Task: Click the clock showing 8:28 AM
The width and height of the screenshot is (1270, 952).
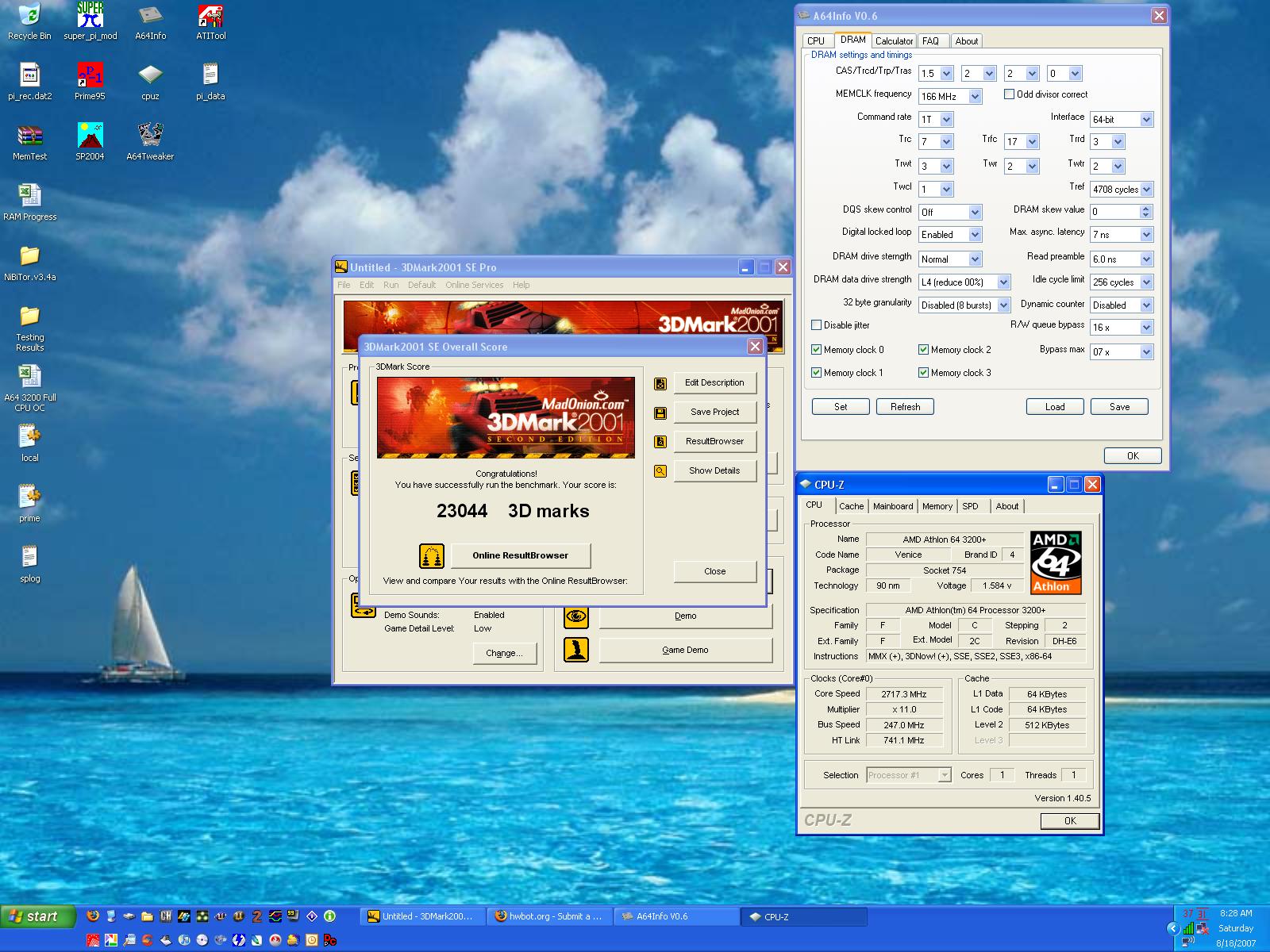Action: click(x=1236, y=913)
